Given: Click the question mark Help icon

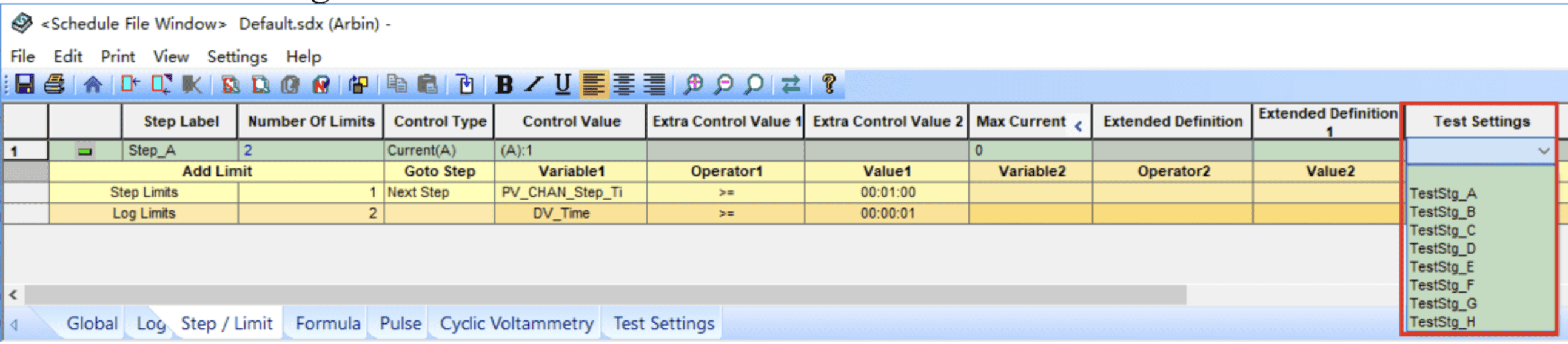Looking at the screenshot, I should coord(828,84).
